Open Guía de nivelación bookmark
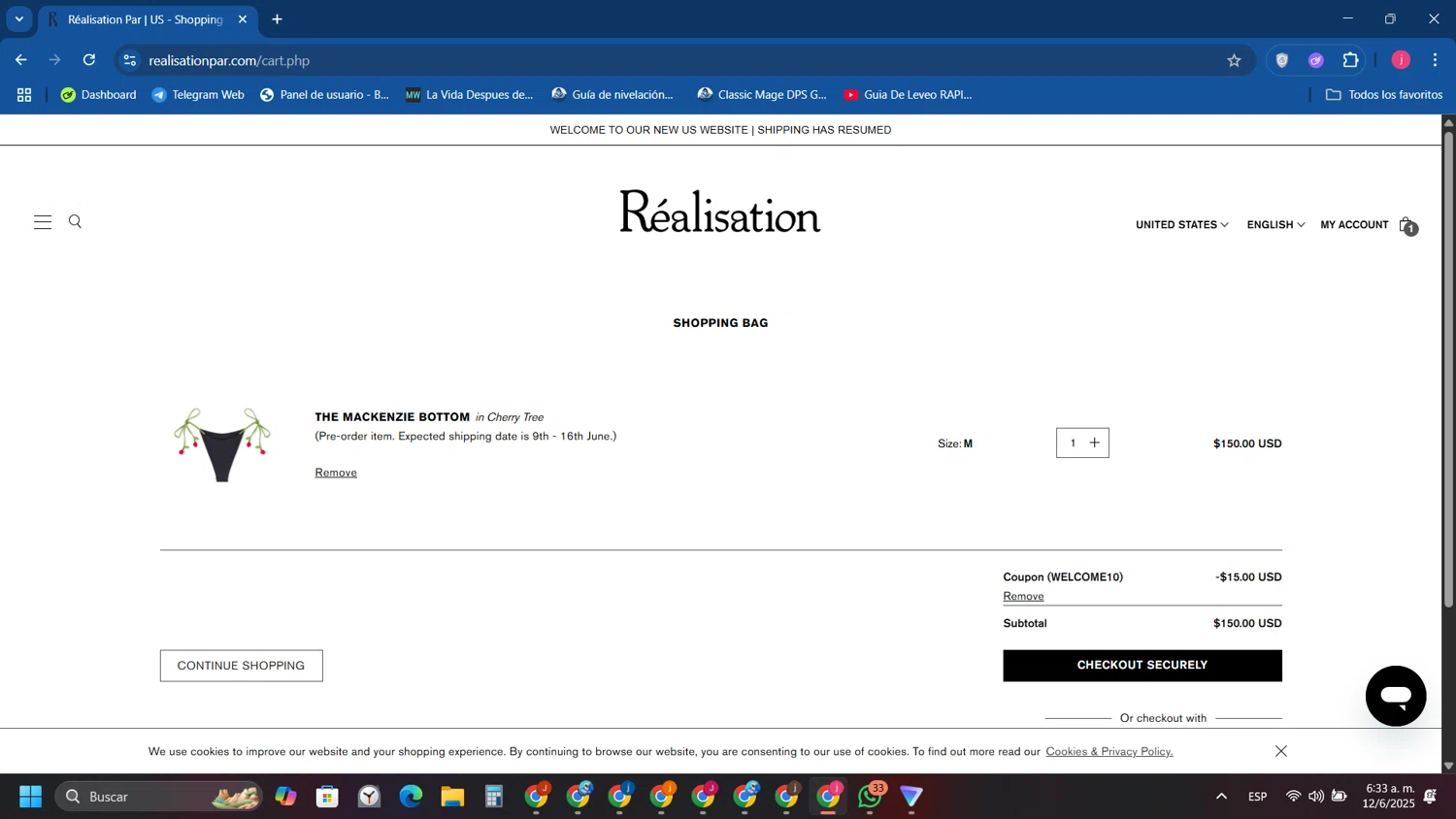The height and width of the screenshot is (819, 1456). coord(612,95)
